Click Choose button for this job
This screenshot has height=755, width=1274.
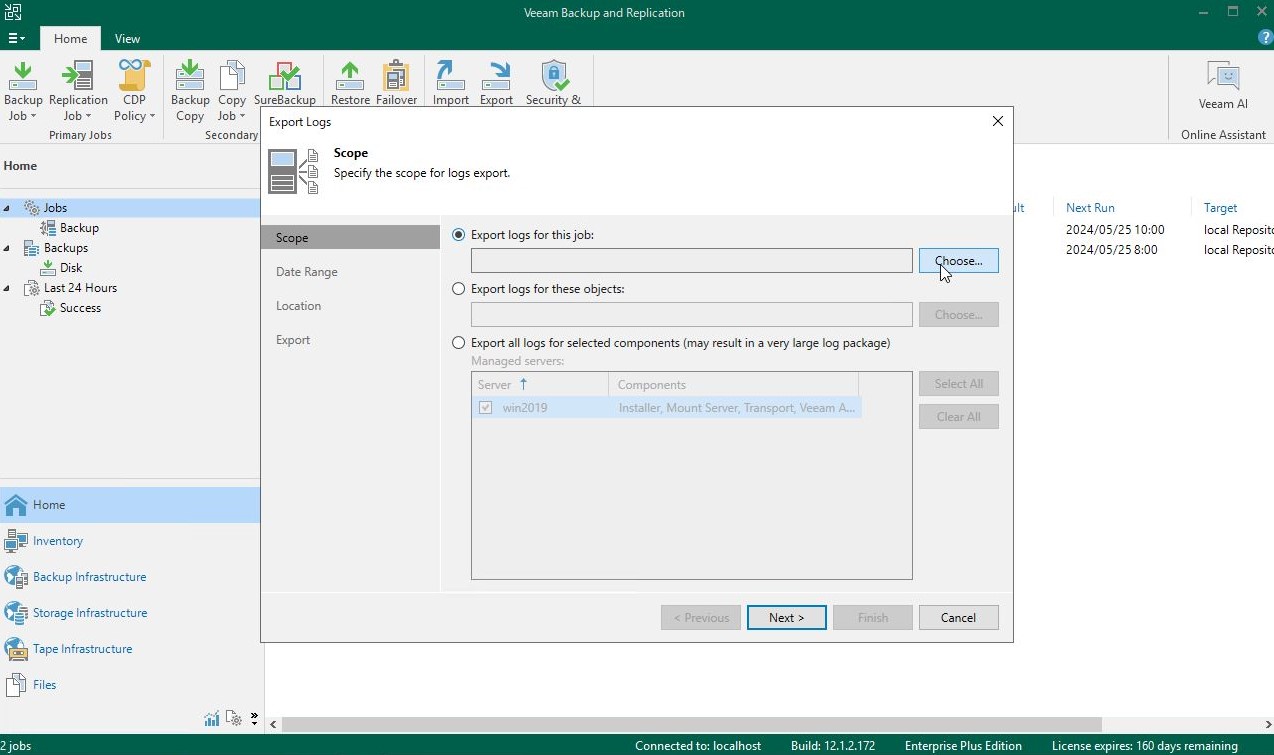tap(958, 261)
